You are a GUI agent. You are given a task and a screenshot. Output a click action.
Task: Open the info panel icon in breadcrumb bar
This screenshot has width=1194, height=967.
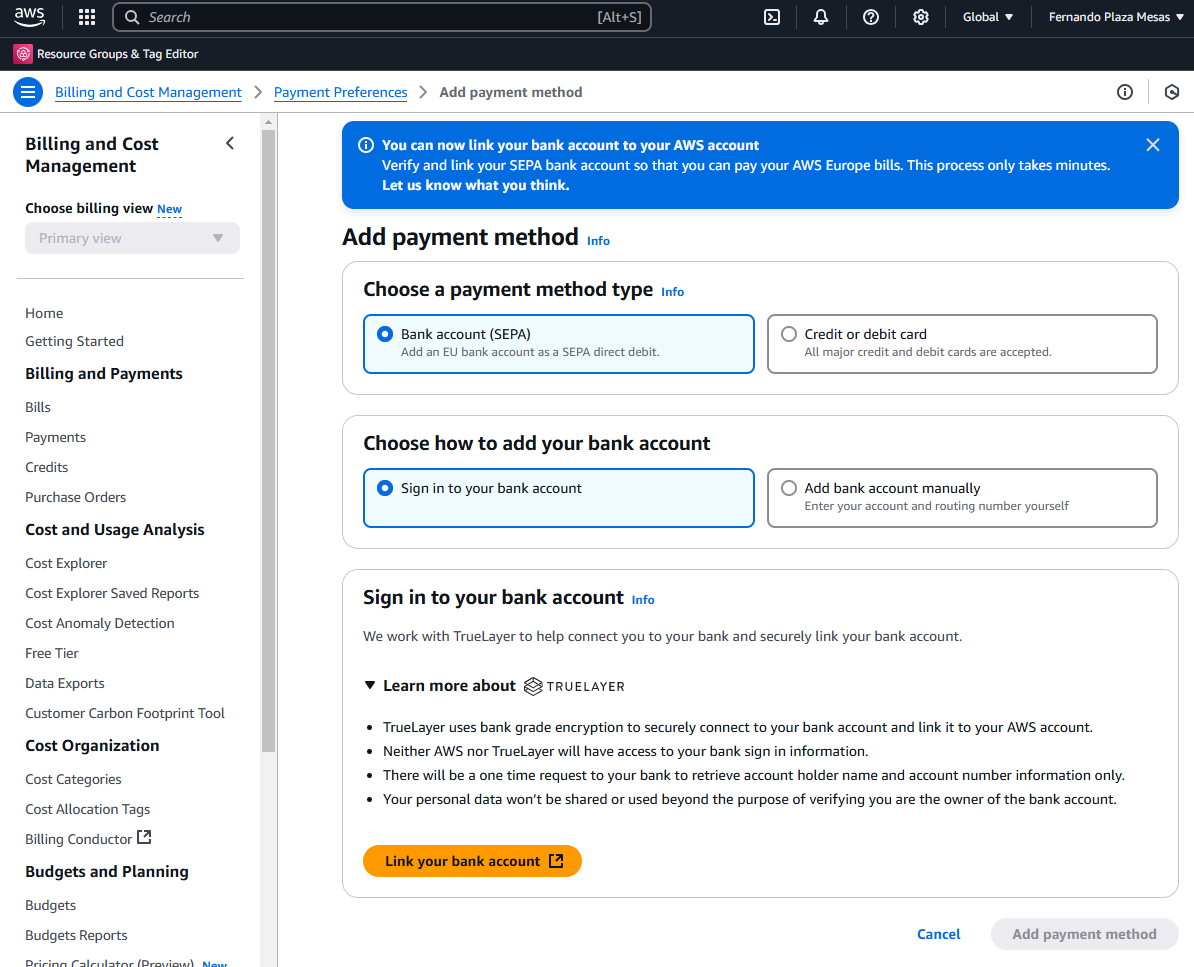point(1124,92)
